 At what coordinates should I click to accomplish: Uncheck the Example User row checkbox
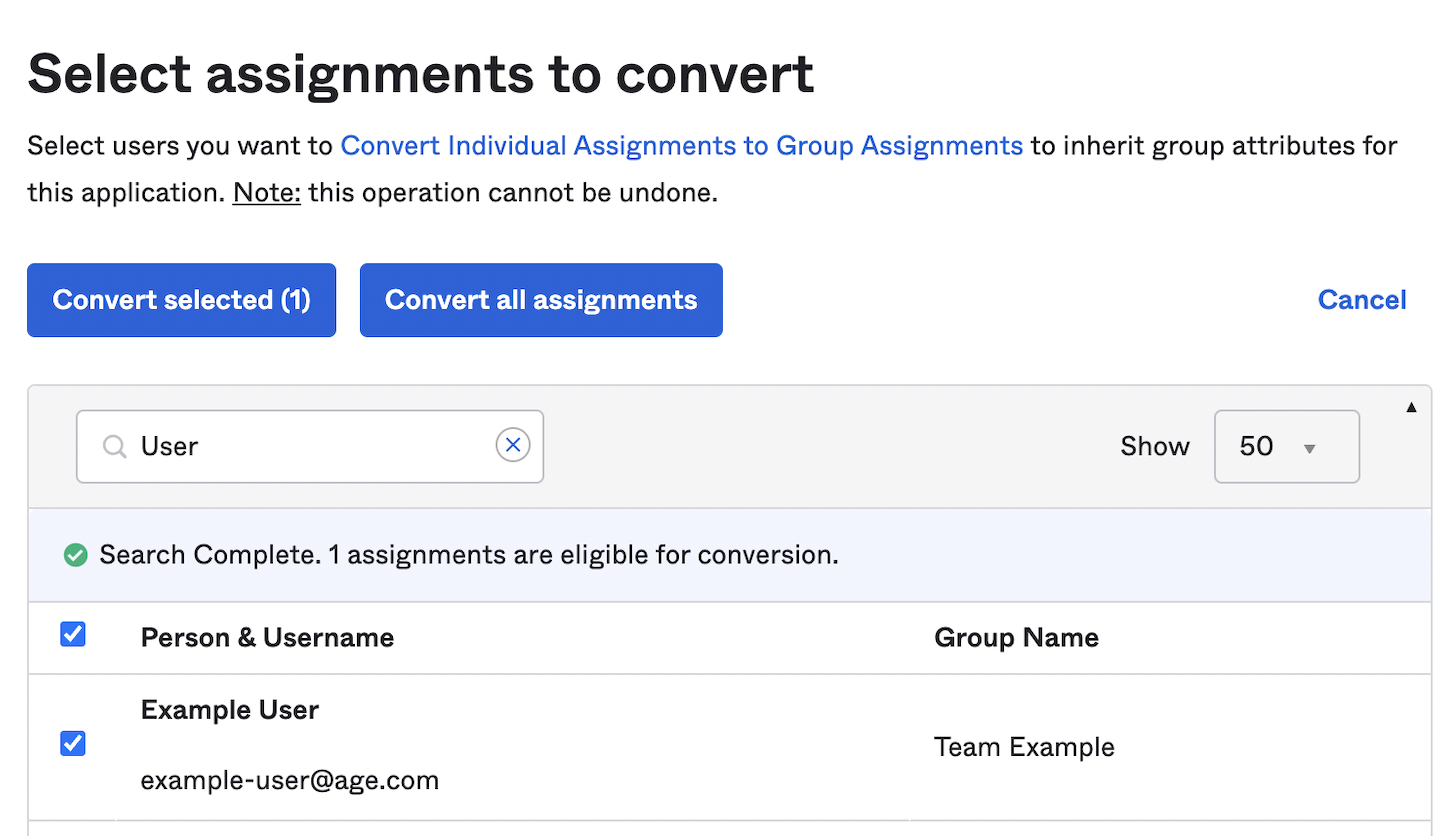pyautogui.click(x=73, y=743)
